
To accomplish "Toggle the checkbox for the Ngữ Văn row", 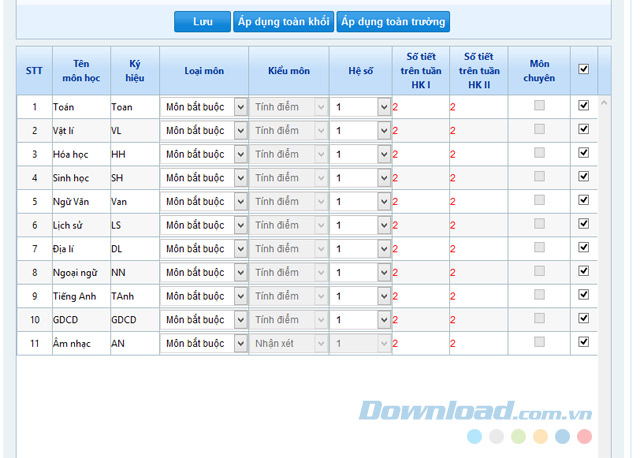I will click(584, 200).
